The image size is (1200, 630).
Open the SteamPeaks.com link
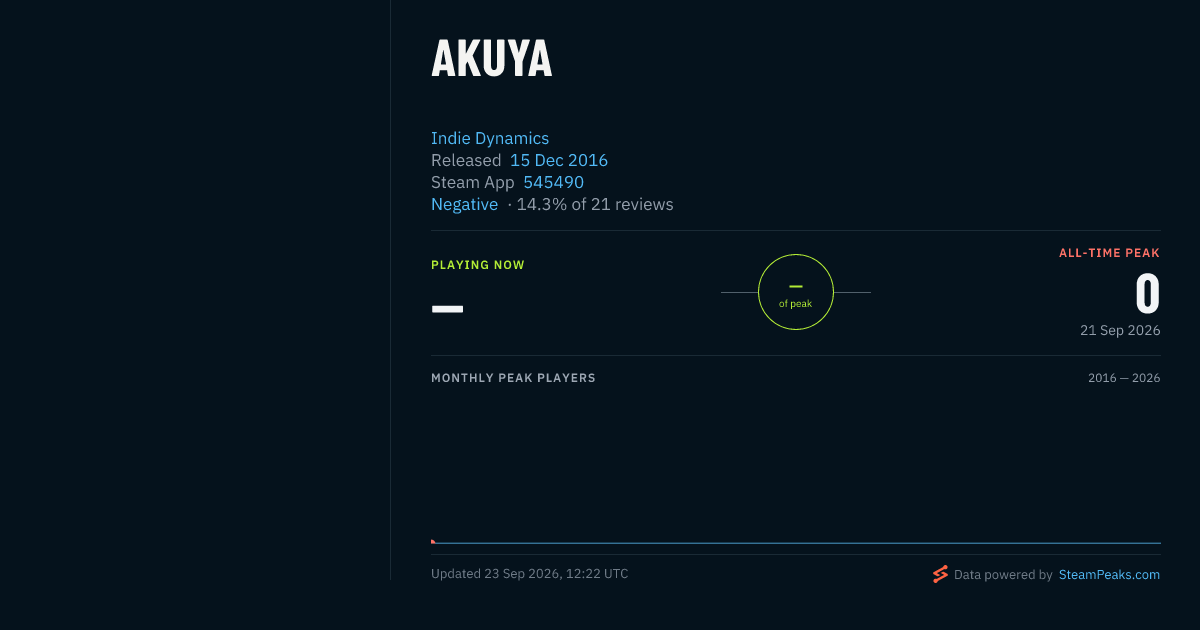1109,575
